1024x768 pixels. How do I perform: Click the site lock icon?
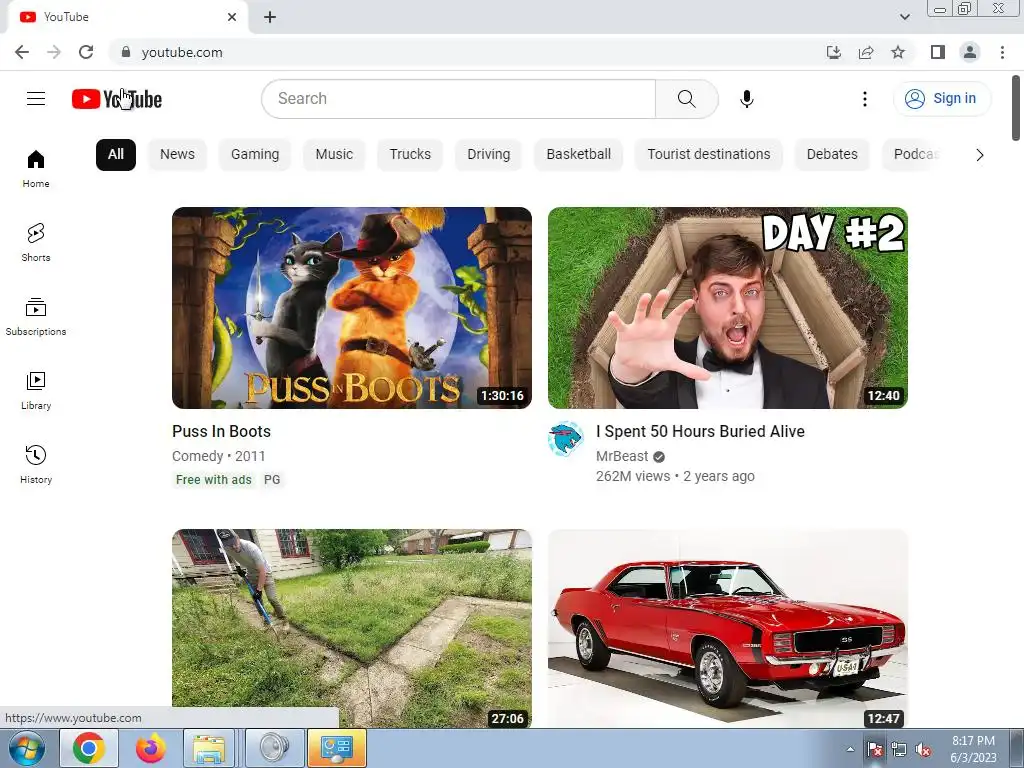pos(126,52)
